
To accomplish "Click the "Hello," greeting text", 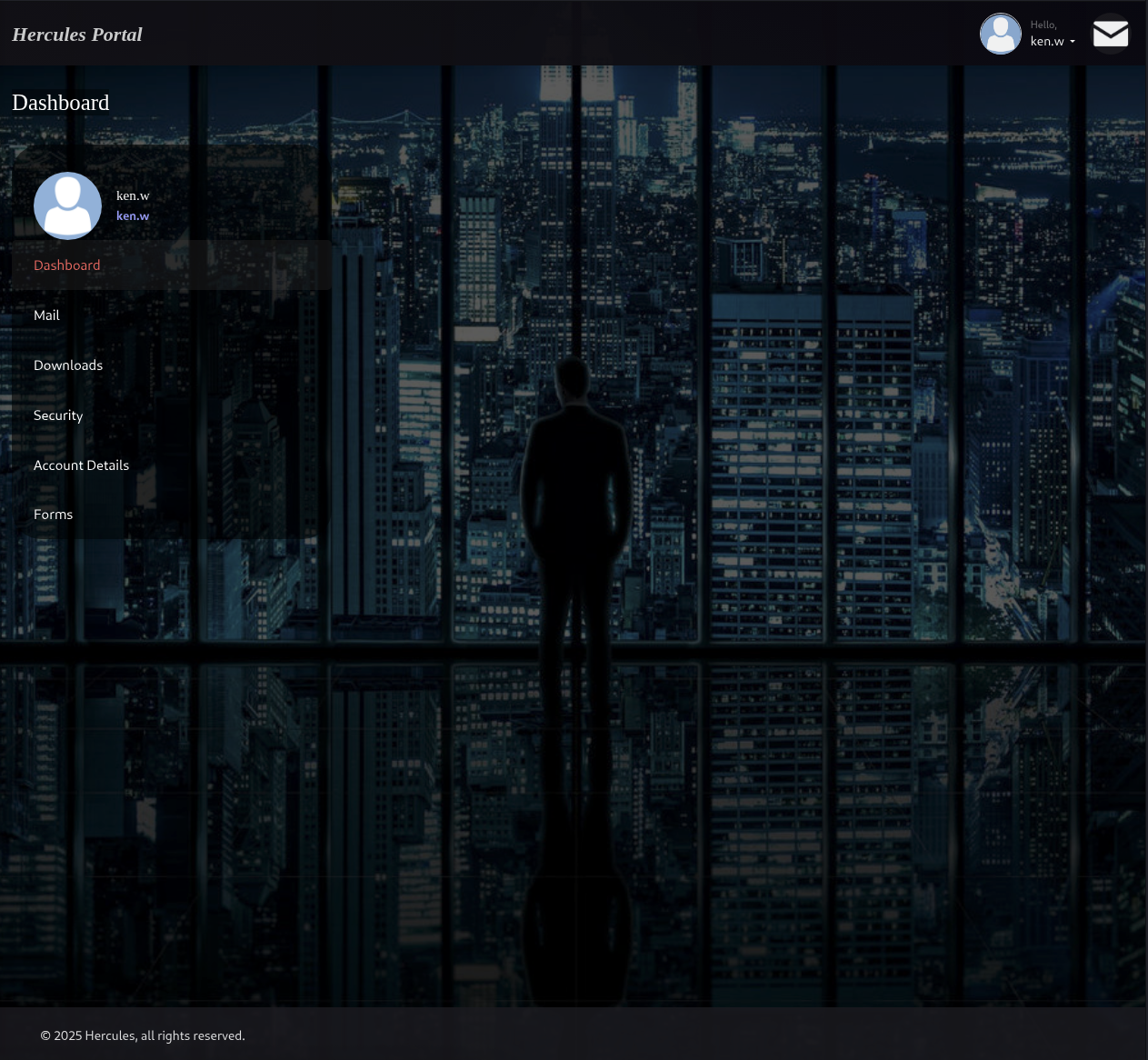I will pos(1043,25).
